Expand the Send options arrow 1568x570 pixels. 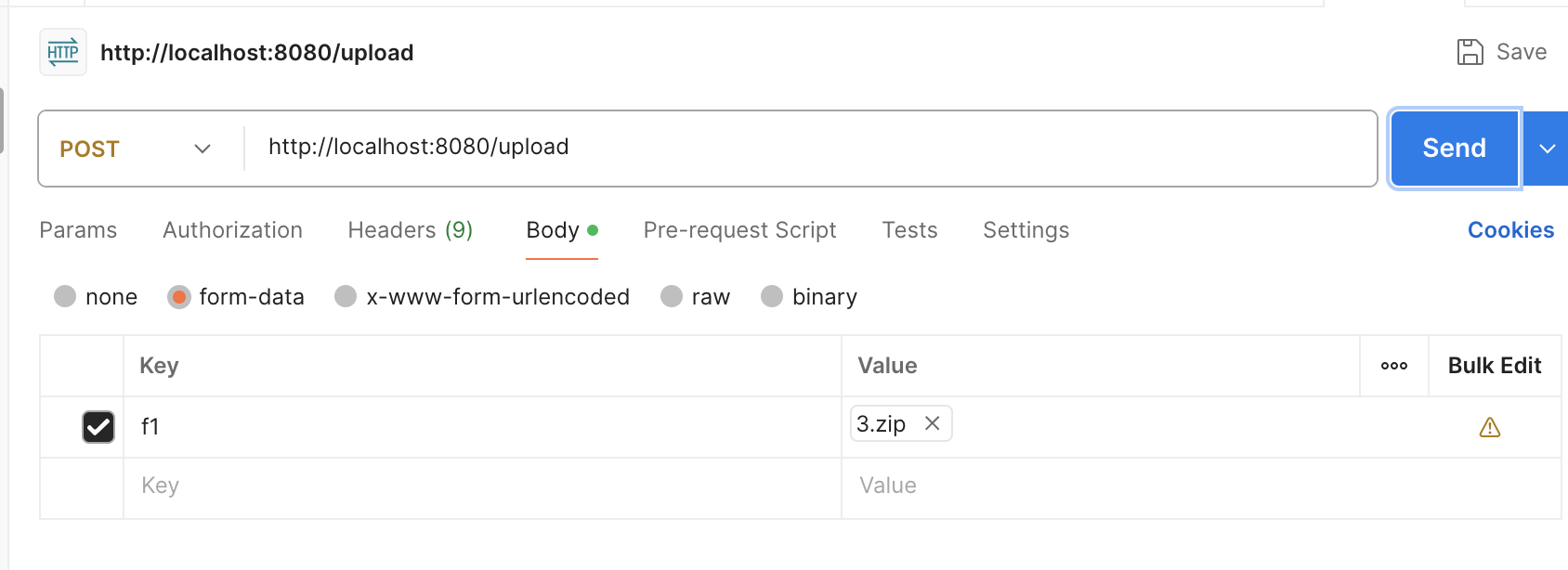1547,149
